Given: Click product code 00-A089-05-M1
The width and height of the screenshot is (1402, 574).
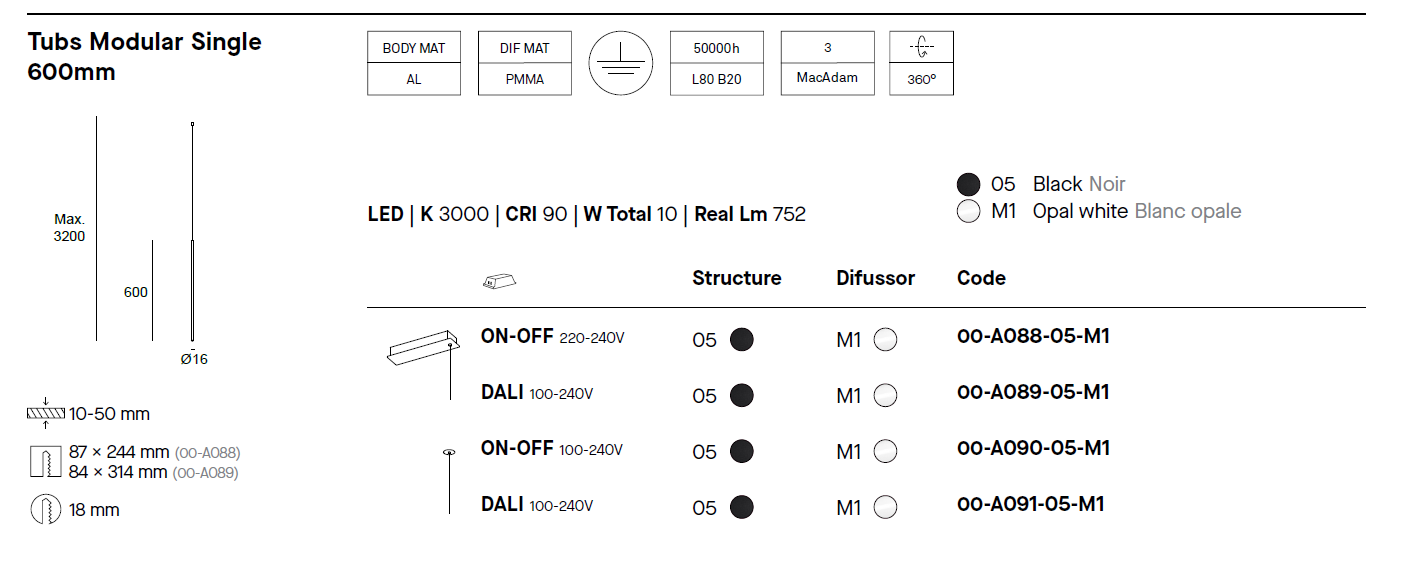Looking at the screenshot, I should 1033,392.
